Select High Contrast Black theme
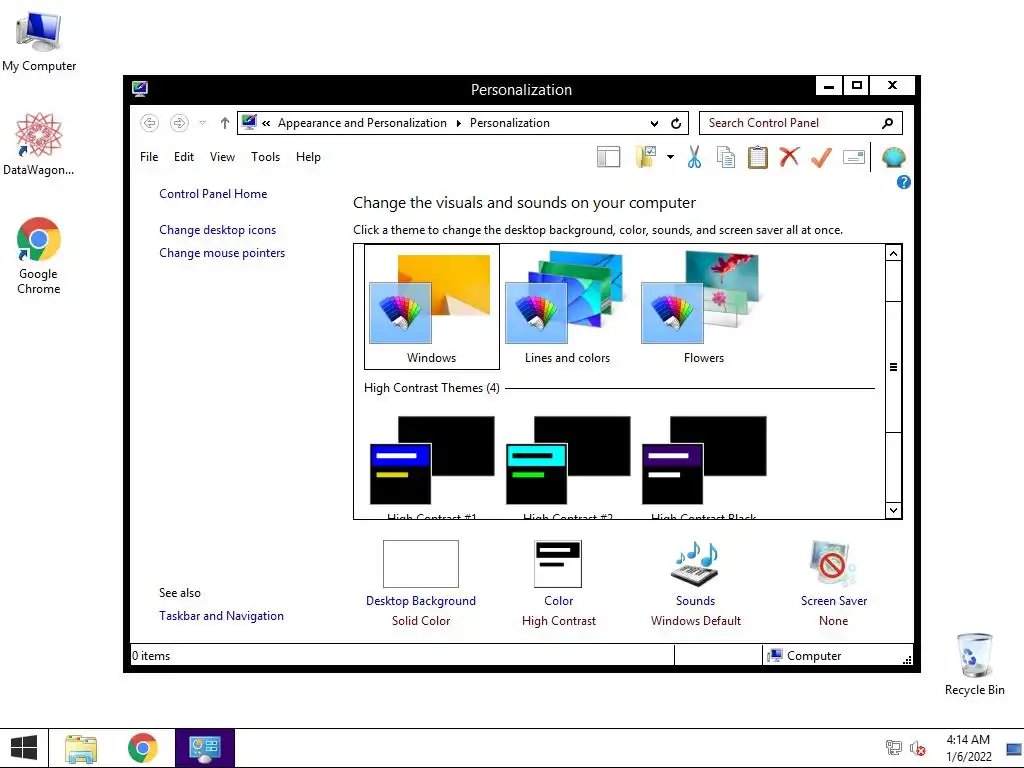Screen dimensions: 1024x768 [703, 467]
